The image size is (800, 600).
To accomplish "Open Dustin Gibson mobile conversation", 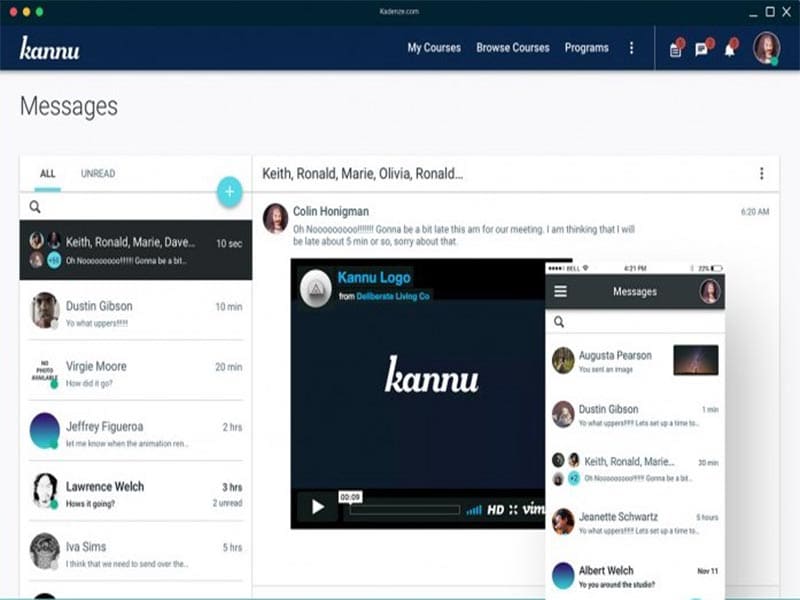I will tap(635, 414).
